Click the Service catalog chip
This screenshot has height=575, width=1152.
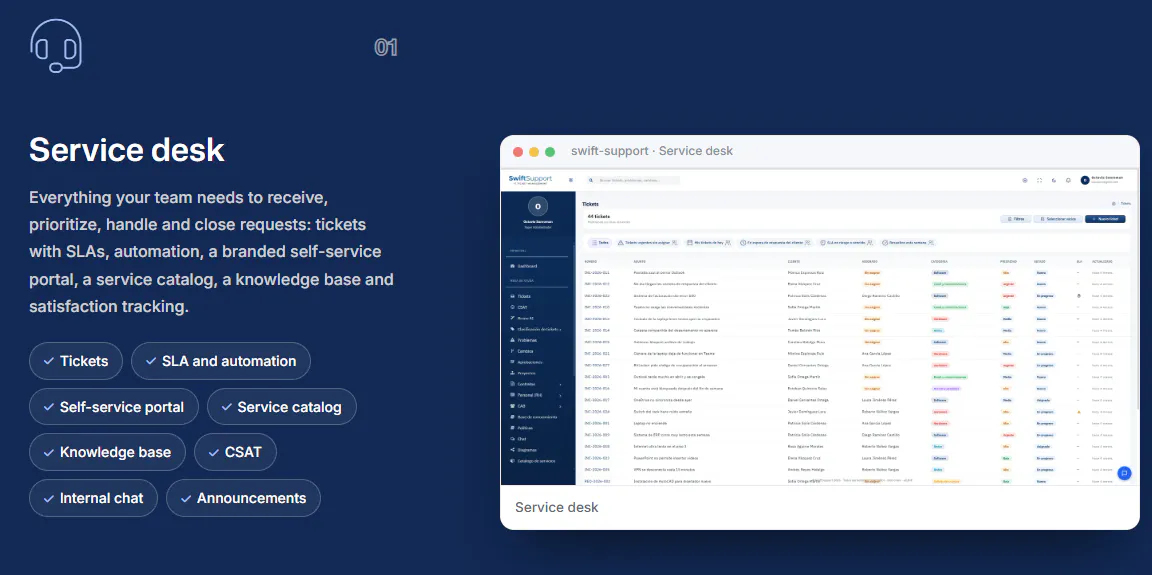coord(281,407)
